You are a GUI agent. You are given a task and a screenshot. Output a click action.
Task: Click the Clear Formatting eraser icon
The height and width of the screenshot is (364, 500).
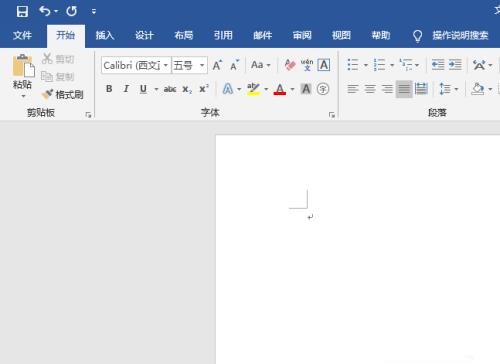pyautogui.click(x=290, y=65)
